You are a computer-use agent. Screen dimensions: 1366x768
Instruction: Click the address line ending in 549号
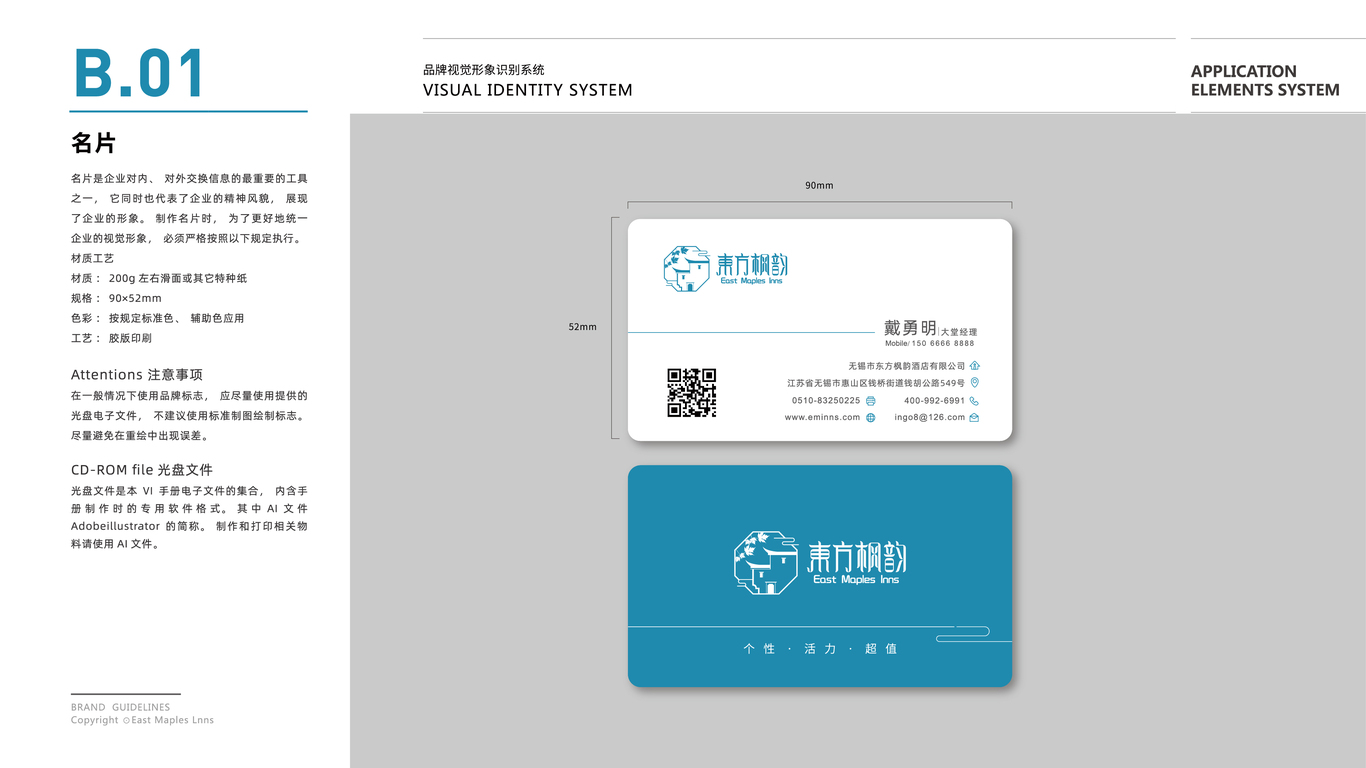pyautogui.click(x=876, y=383)
